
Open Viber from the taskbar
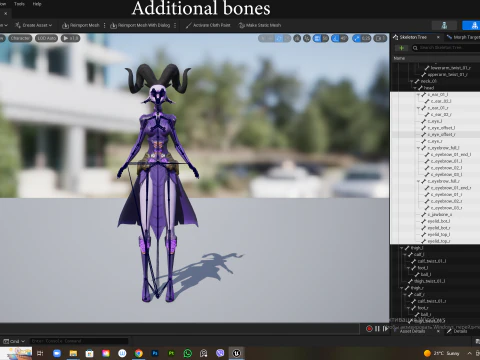point(220,353)
